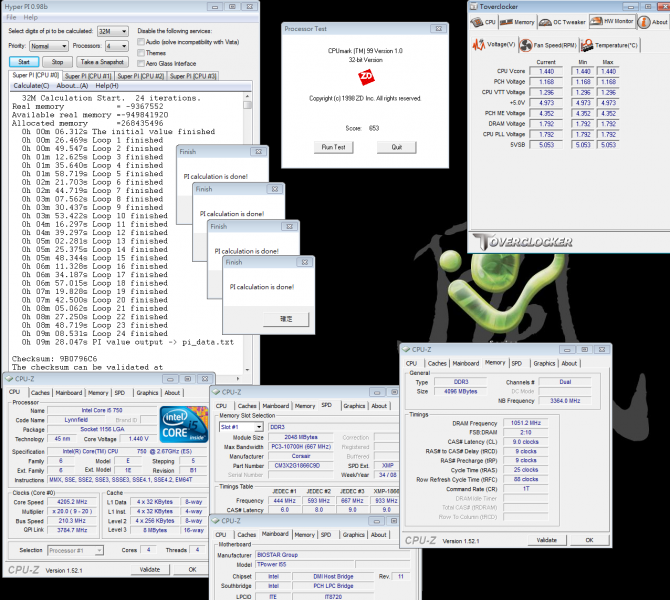670x600 pixels.
Task: Enable the Audio service disable checkbox
Action: coord(140,42)
